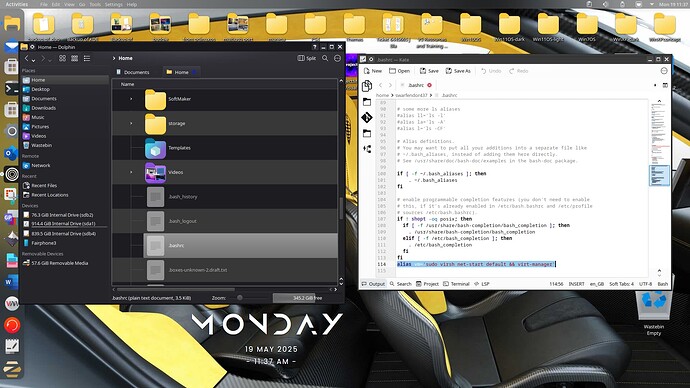The height and width of the screenshot is (388, 690).
Task: Open the Git sidebar icon in Kate
Action: click(367, 117)
